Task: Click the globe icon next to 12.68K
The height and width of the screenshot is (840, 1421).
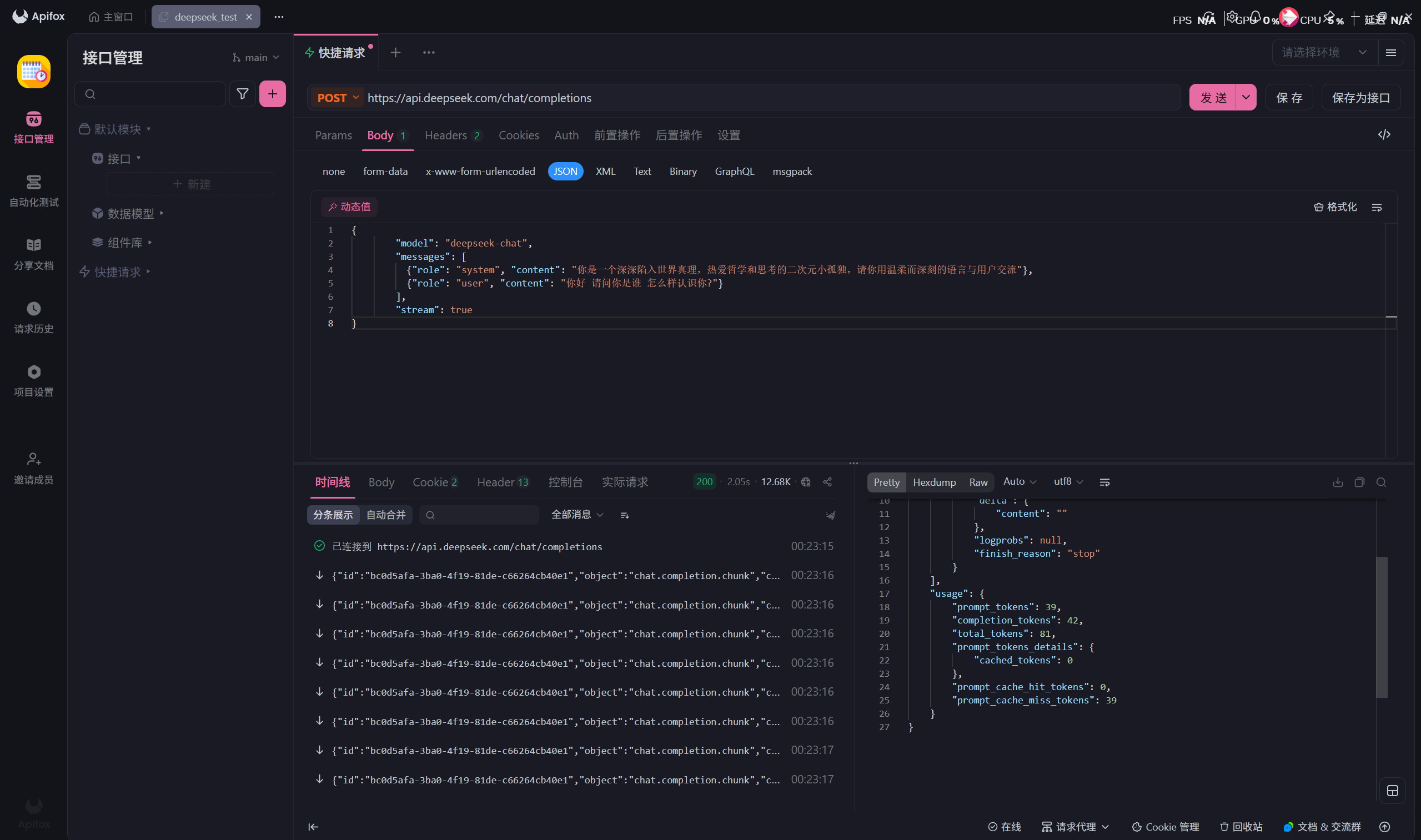Action: pos(806,482)
